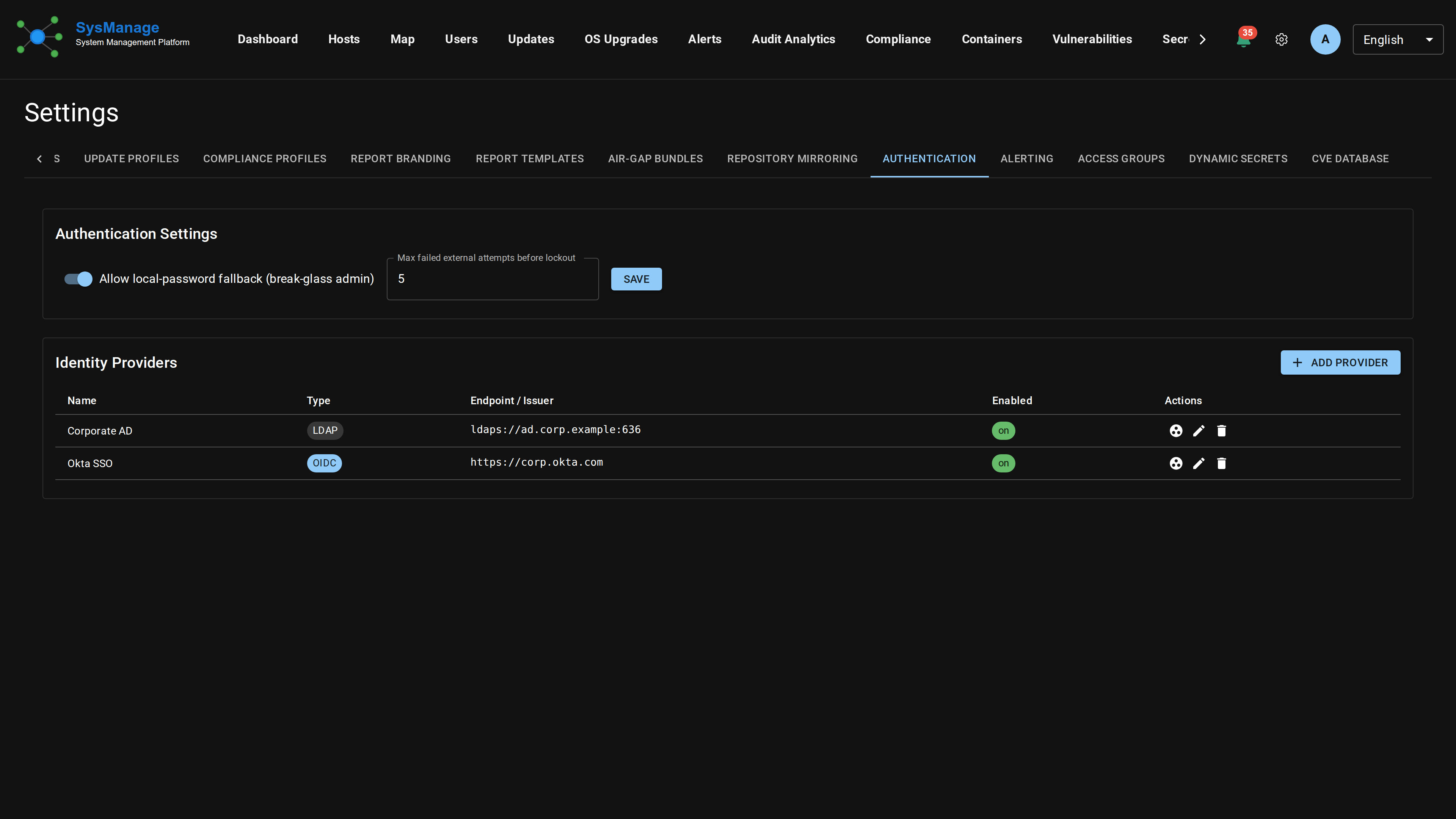The image size is (1456, 819).
Task: Select the Authentication tab
Action: coord(929,159)
